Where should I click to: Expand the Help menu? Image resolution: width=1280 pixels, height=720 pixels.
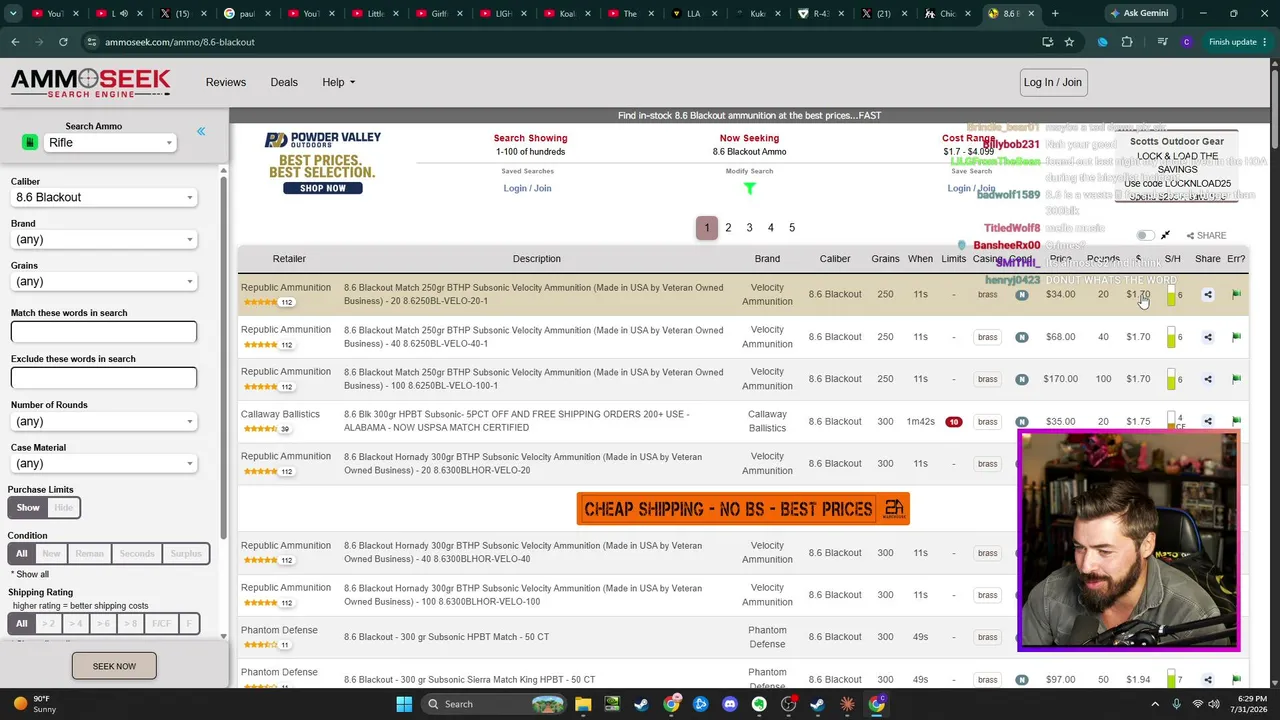pyautogui.click(x=338, y=82)
